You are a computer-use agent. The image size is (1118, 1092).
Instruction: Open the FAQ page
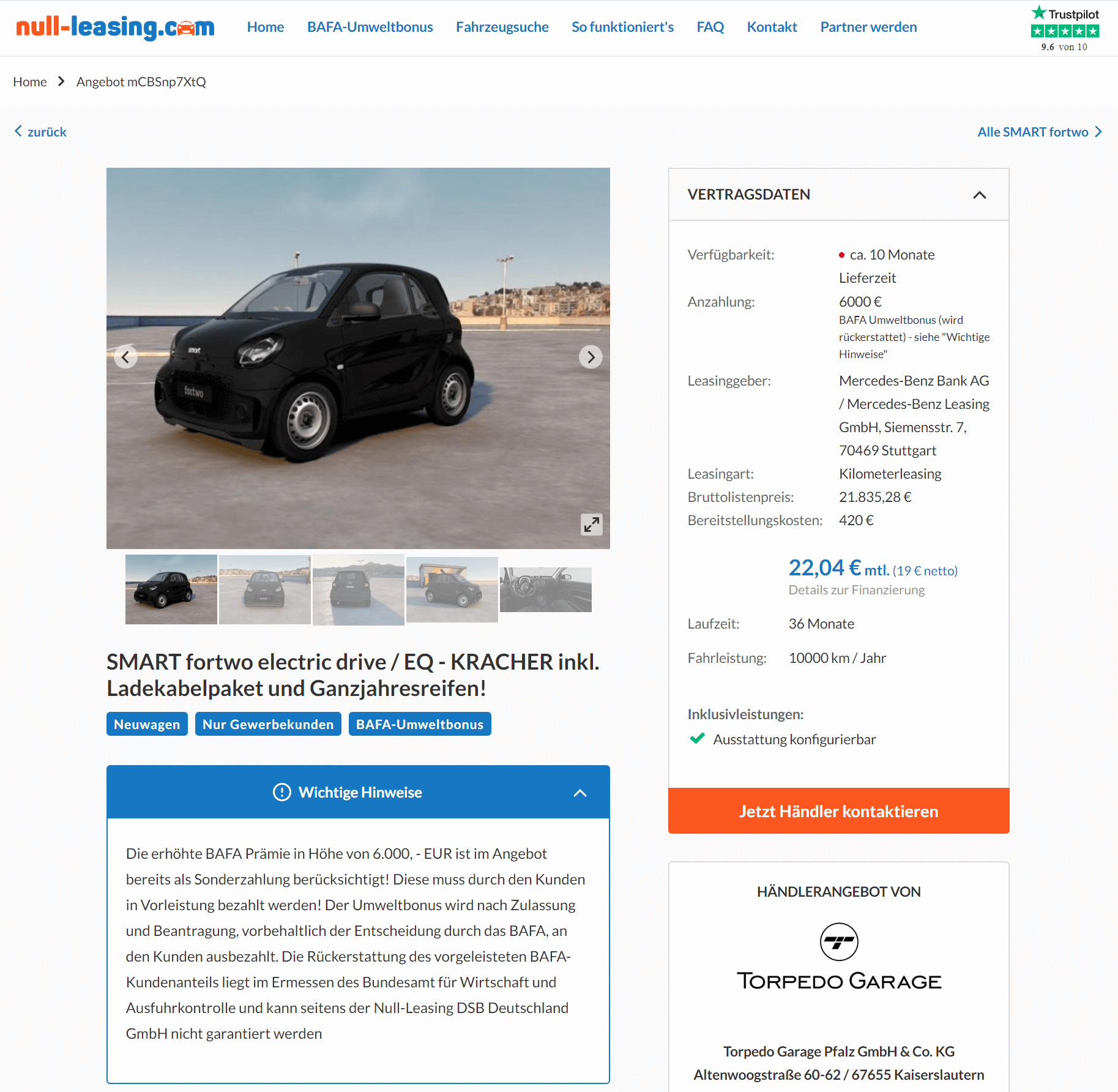click(710, 27)
